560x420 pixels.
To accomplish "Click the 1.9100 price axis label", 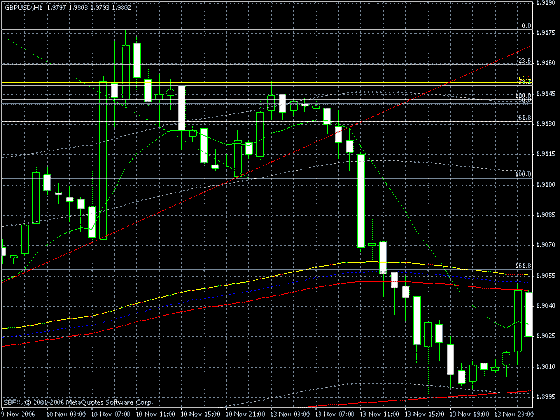I will pyautogui.click(x=546, y=185).
